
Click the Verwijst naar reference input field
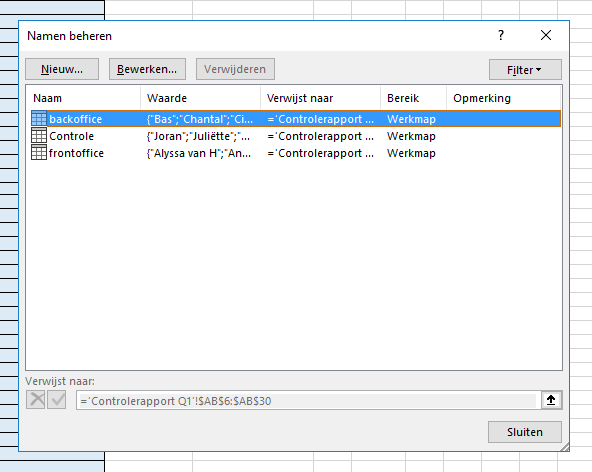(x=308, y=401)
